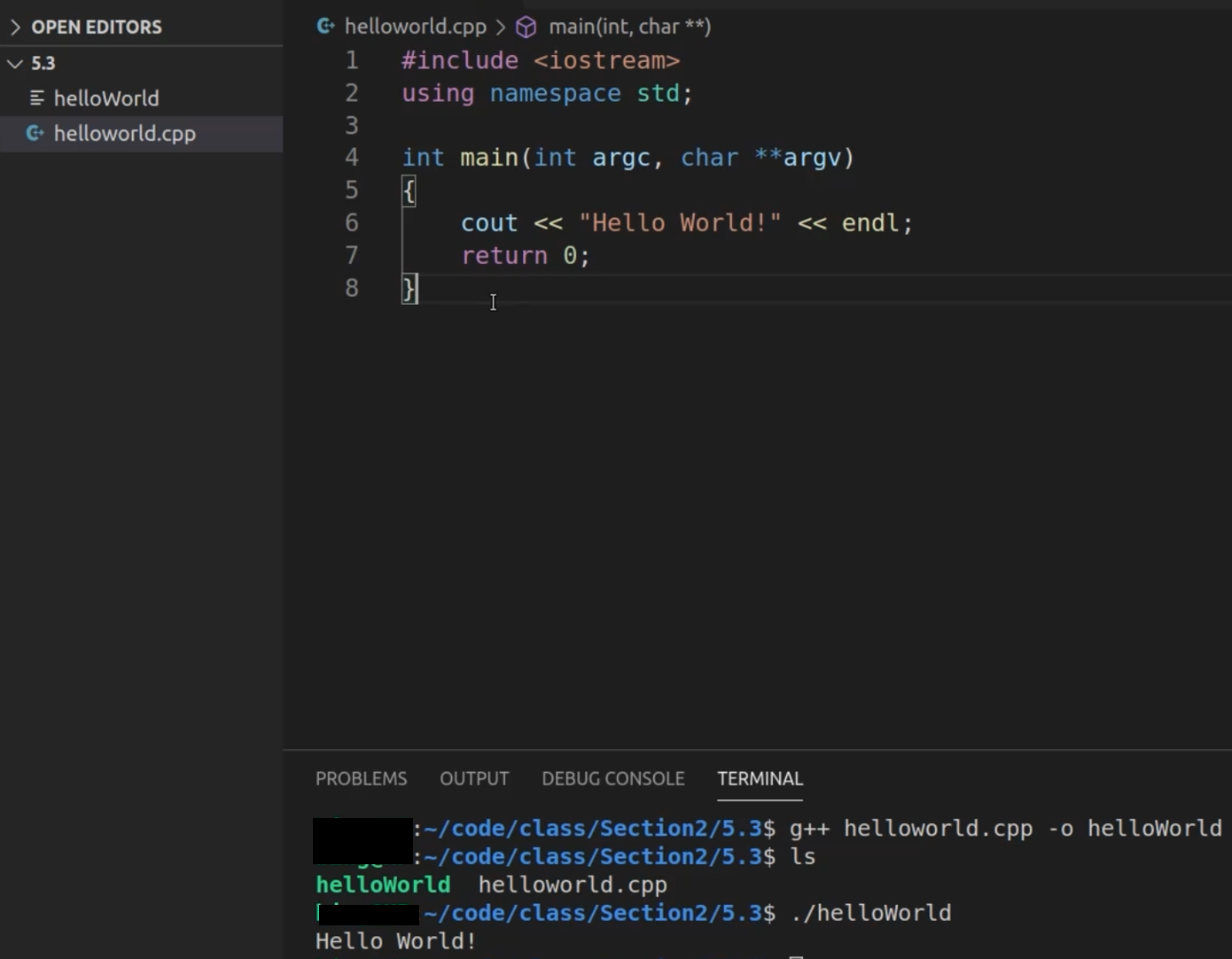
Task: Click line number 6 in the editor gutter
Action: click(351, 222)
